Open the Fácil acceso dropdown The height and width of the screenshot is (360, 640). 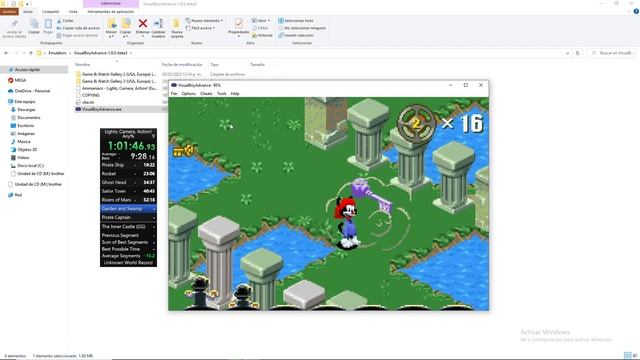click(200, 28)
